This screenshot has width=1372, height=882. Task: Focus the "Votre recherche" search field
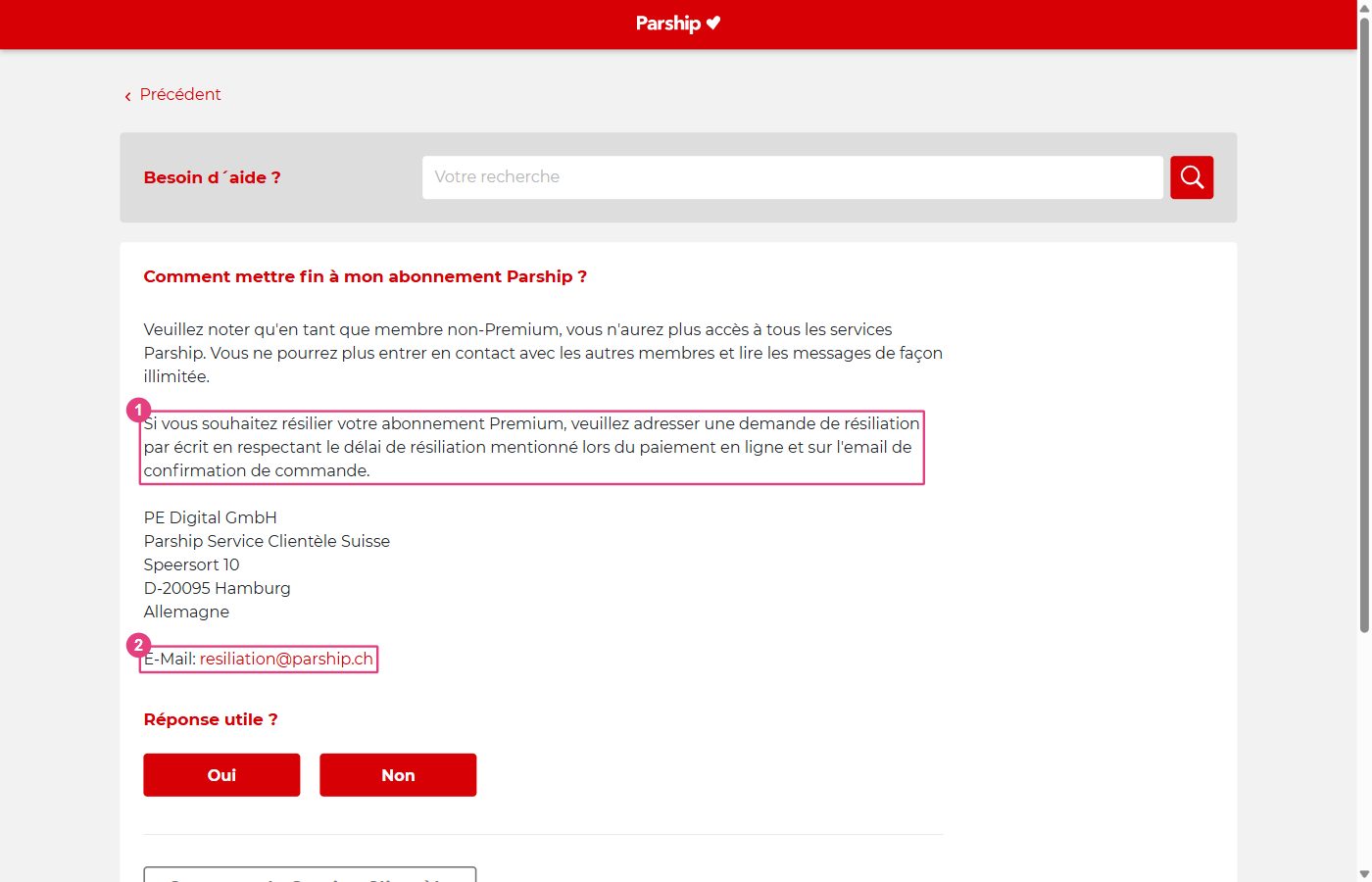coord(793,177)
